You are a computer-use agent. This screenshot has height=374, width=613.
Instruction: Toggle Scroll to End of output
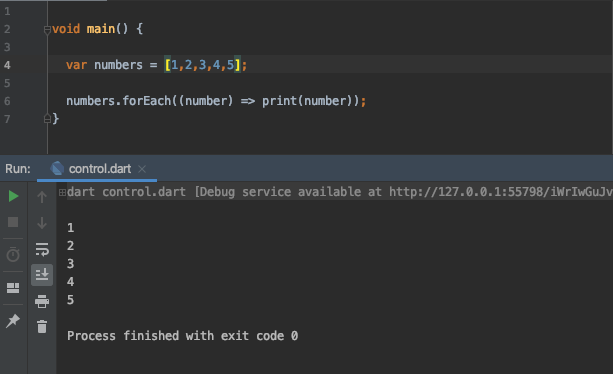click(x=42, y=275)
